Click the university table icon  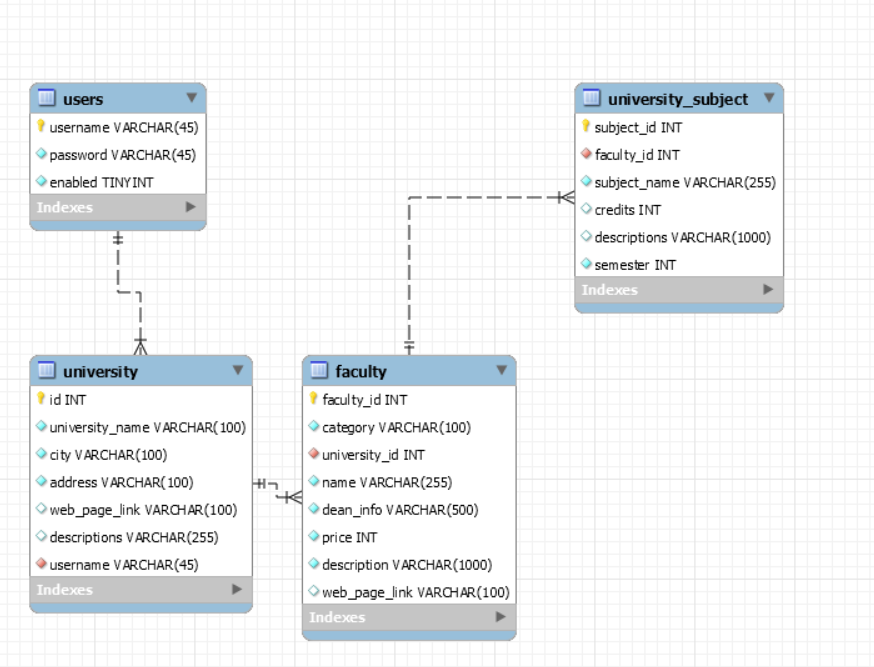(46, 371)
